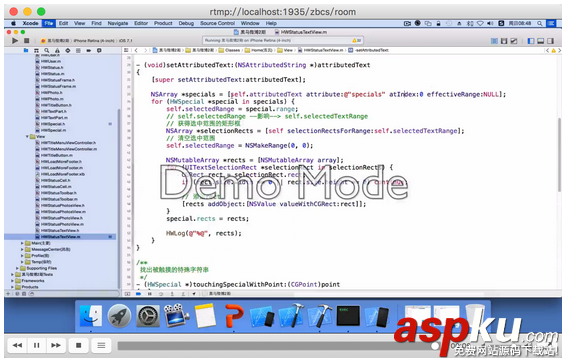Open Finder from the Dock
This screenshot has height=363, width=564.
(91, 316)
